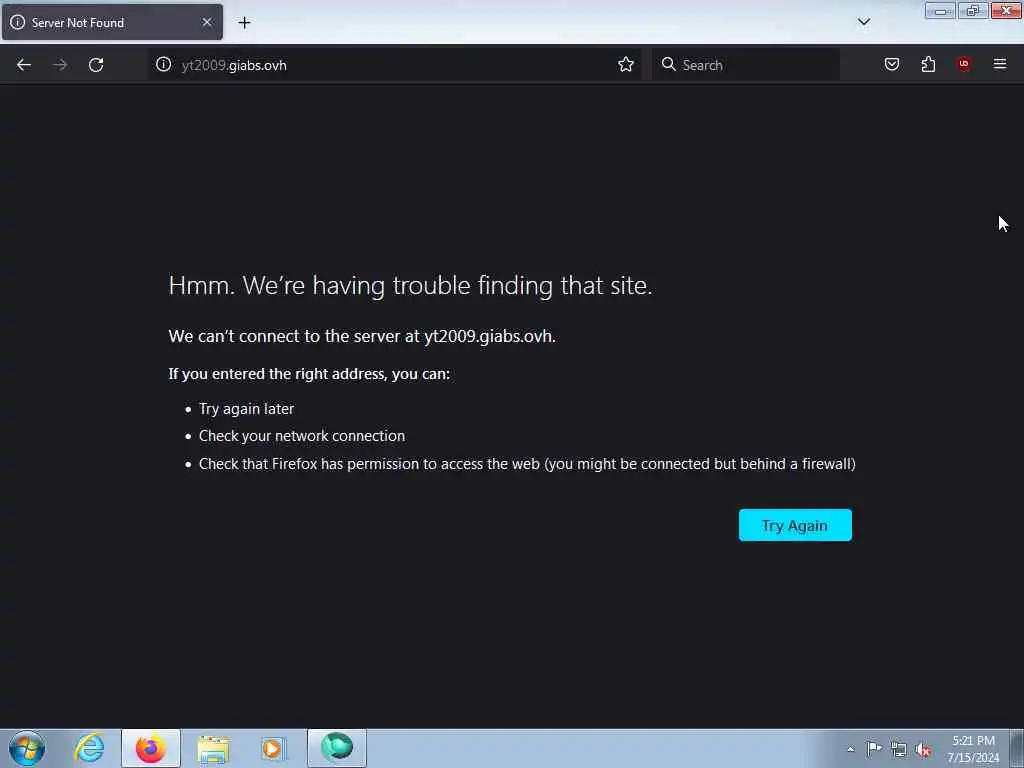List all tabs dropdown arrow

pos(863,22)
